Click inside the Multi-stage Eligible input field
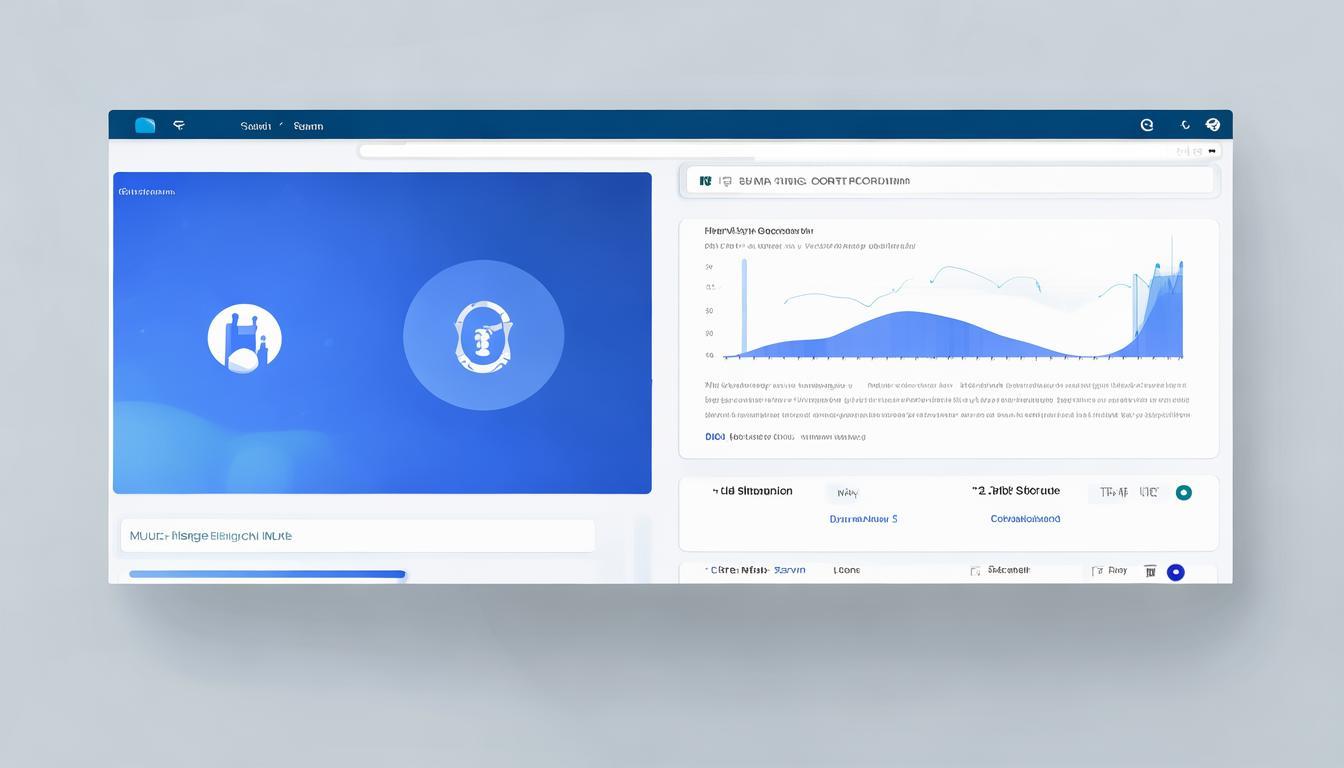 click(x=357, y=535)
